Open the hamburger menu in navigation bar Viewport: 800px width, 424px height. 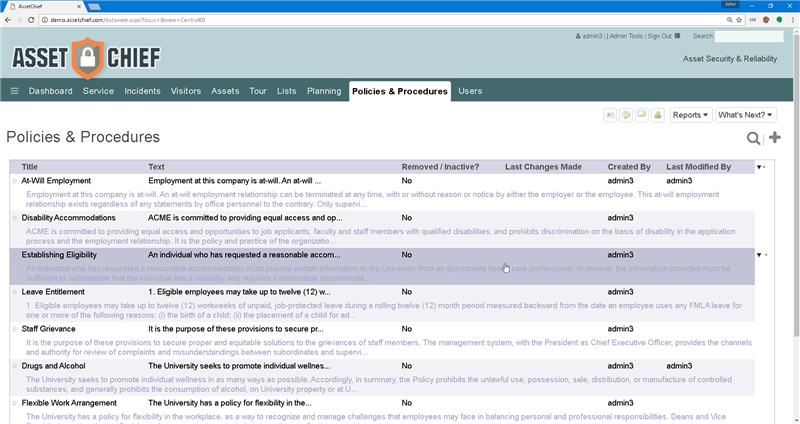[x=14, y=91]
